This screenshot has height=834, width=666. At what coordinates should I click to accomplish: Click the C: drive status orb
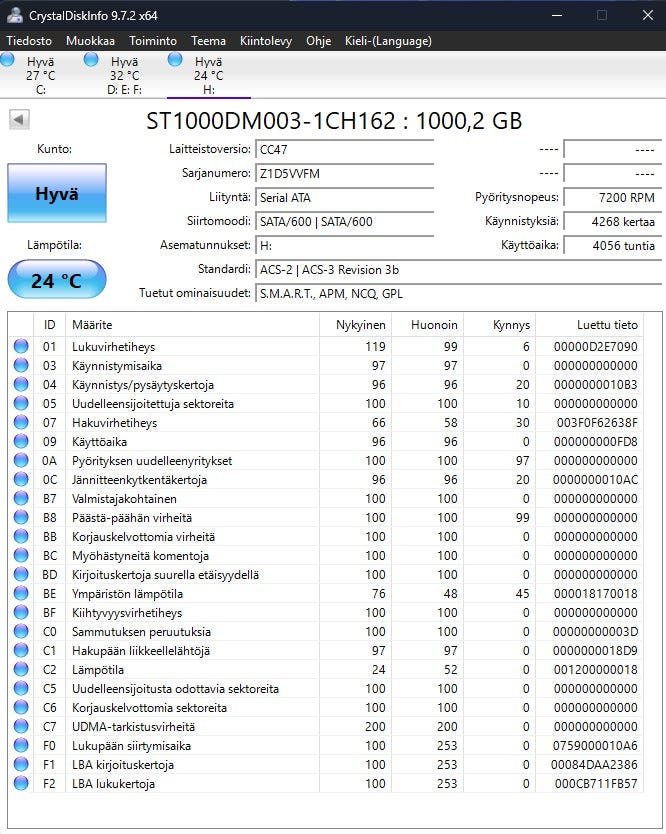7,59
